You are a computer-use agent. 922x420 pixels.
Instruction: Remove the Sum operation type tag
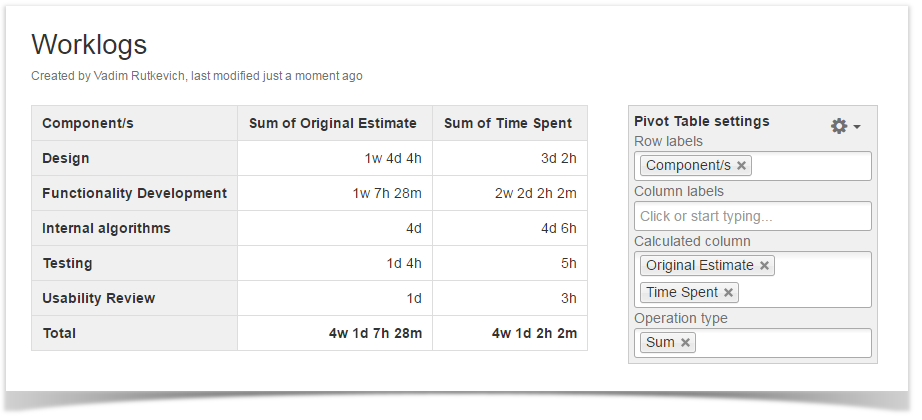click(x=686, y=343)
